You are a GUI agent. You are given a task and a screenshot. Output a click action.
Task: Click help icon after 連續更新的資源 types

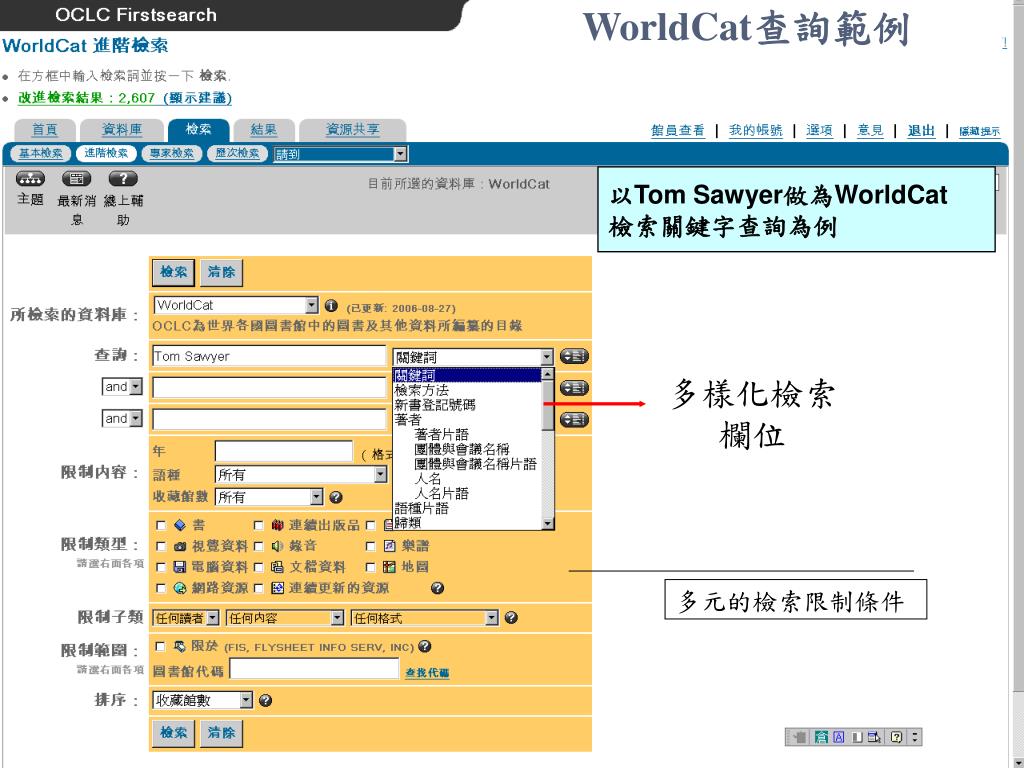point(438,588)
